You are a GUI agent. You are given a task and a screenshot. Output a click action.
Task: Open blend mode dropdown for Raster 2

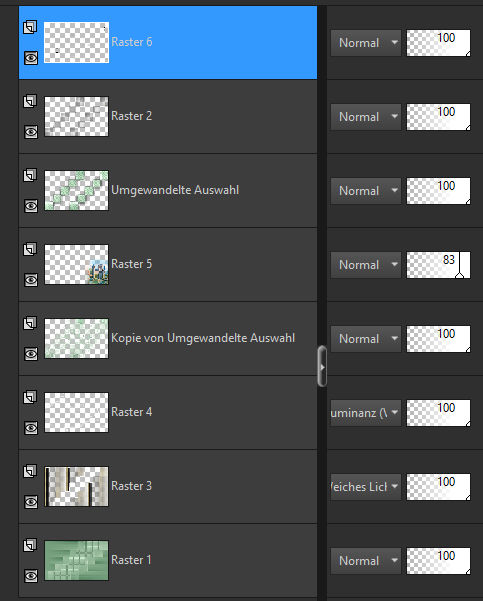point(366,117)
